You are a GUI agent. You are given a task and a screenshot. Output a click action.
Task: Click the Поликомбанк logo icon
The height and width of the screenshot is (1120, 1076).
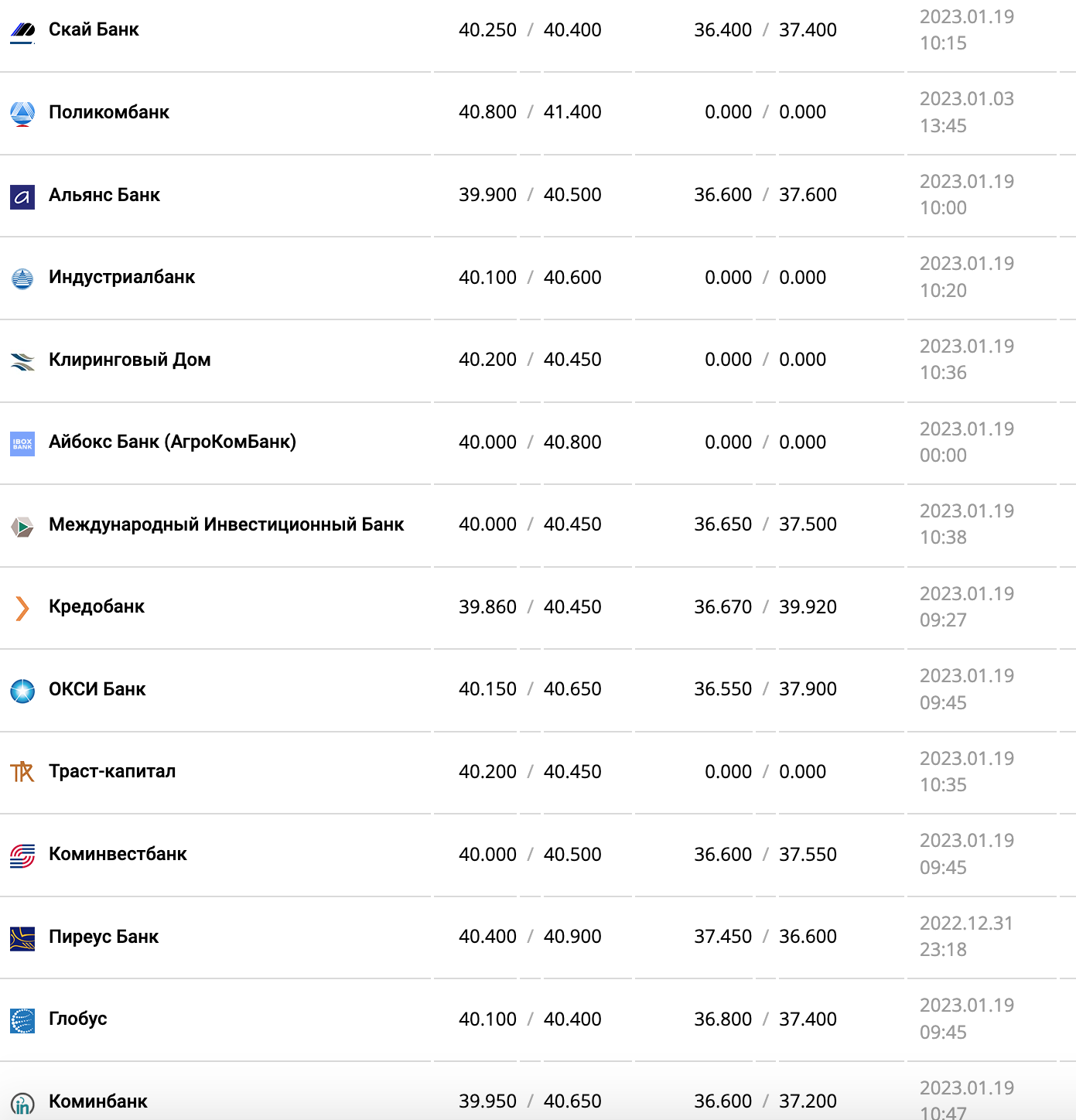[x=22, y=114]
